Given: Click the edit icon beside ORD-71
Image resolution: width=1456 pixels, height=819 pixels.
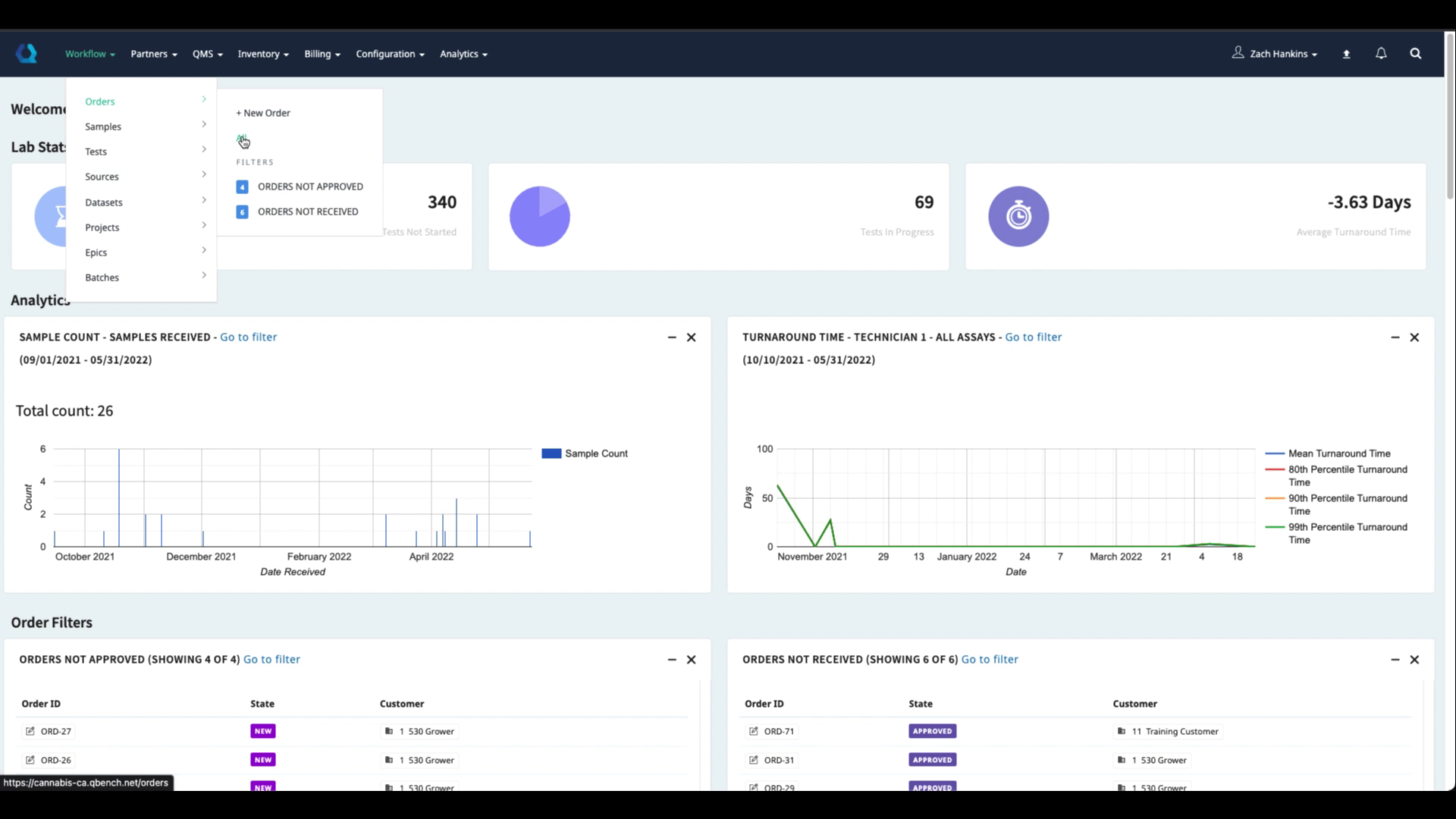Looking at the screenshot, I should [x=753, y=732].
